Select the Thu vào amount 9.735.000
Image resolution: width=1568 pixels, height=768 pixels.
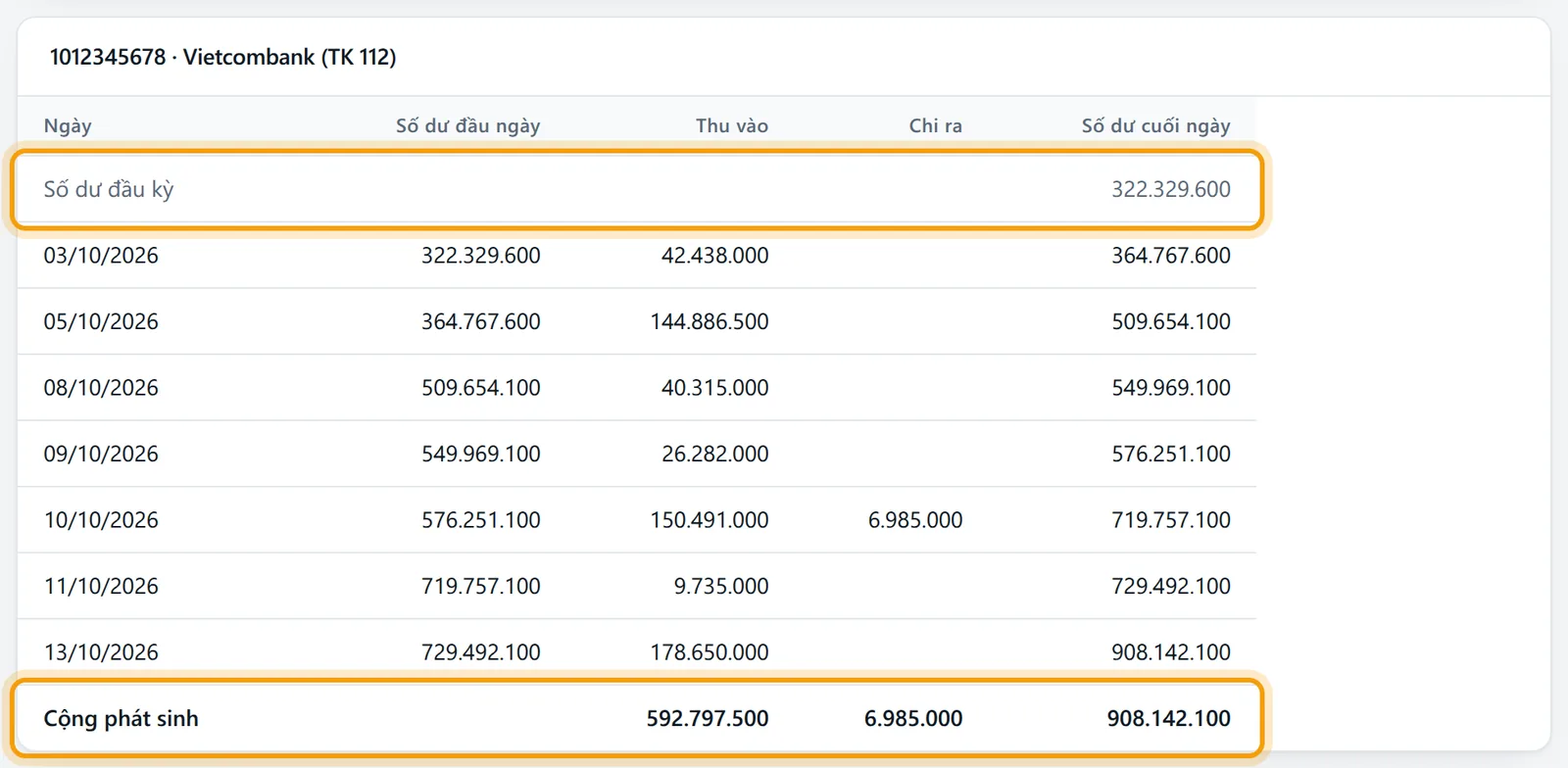pyautogui.click(x=721, y=586)
